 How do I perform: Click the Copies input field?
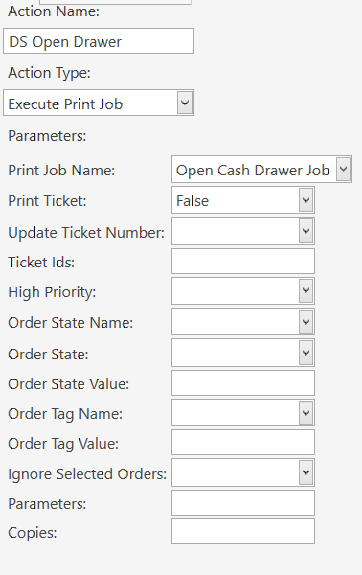tap(243, 531)
